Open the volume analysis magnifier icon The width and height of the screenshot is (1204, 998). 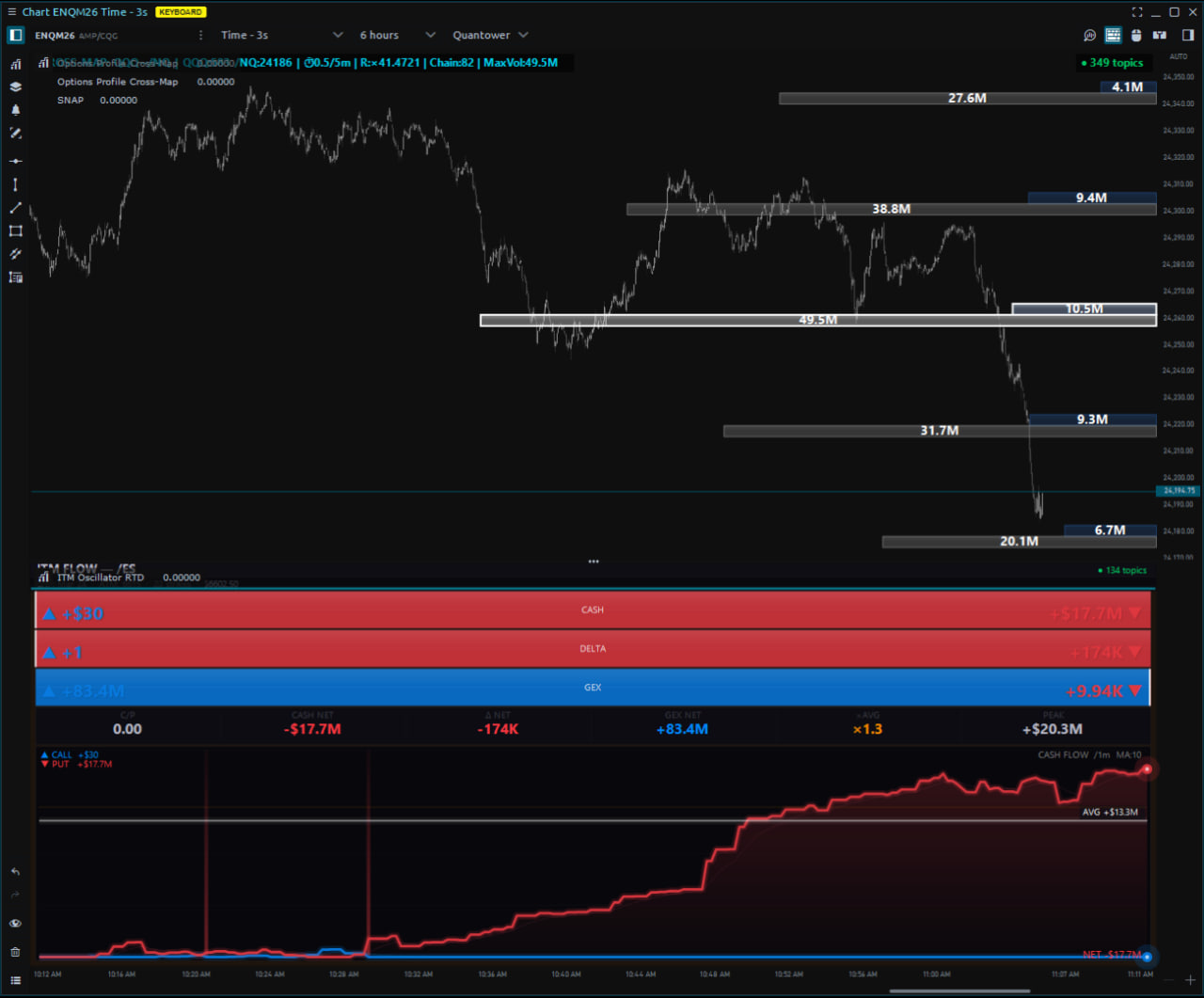[x=1089, y=36]
